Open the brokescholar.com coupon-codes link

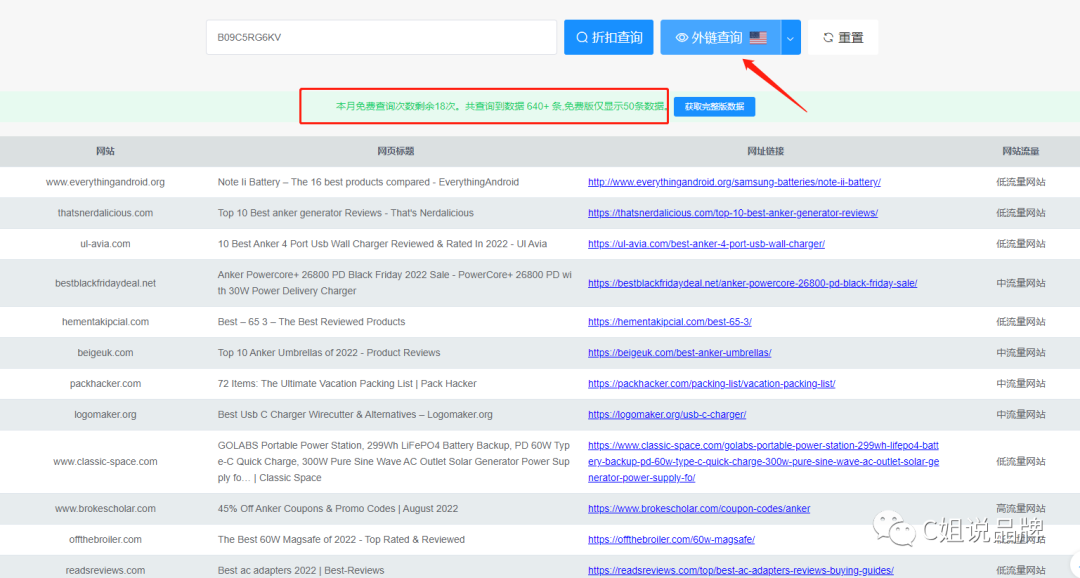699,508
